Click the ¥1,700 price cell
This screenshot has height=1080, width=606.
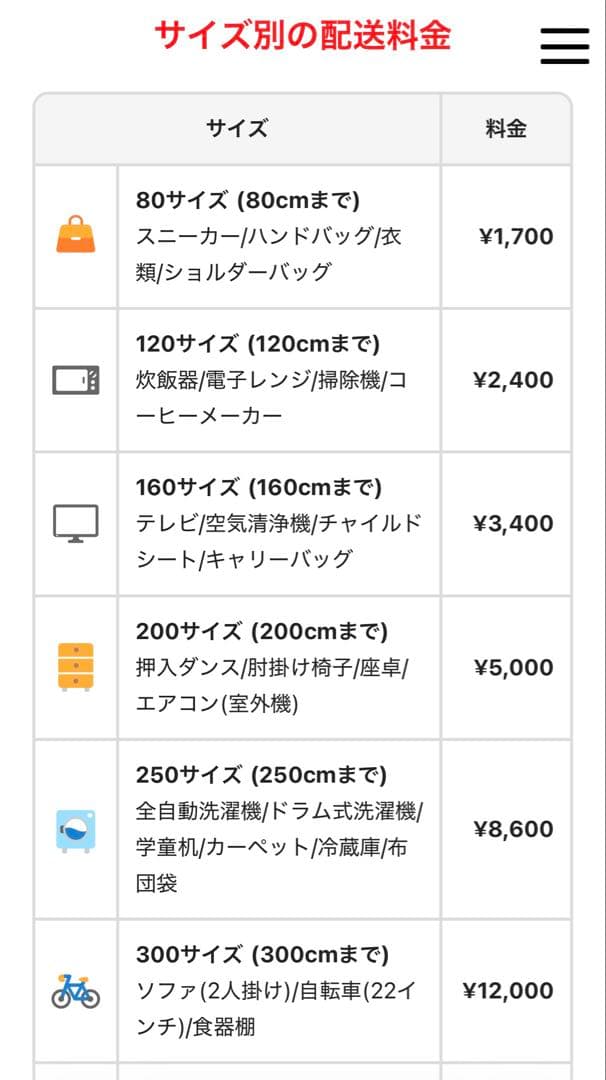509,236
